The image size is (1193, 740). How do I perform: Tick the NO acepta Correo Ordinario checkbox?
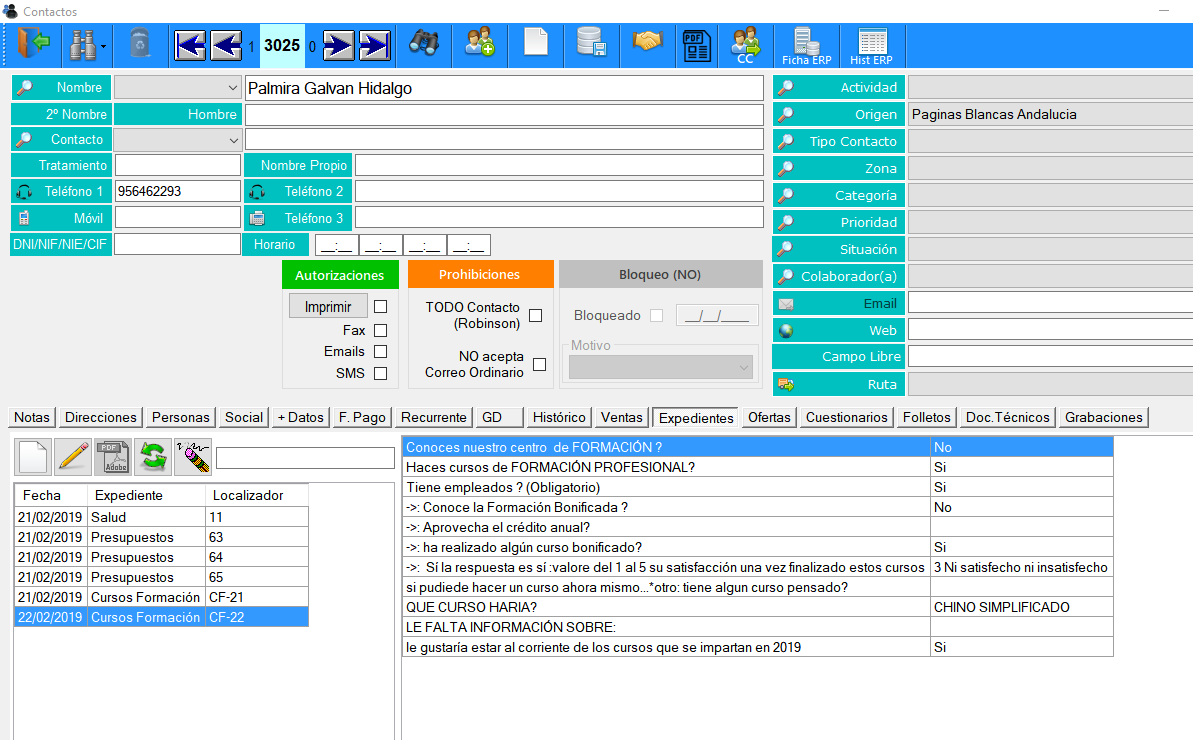539,364
